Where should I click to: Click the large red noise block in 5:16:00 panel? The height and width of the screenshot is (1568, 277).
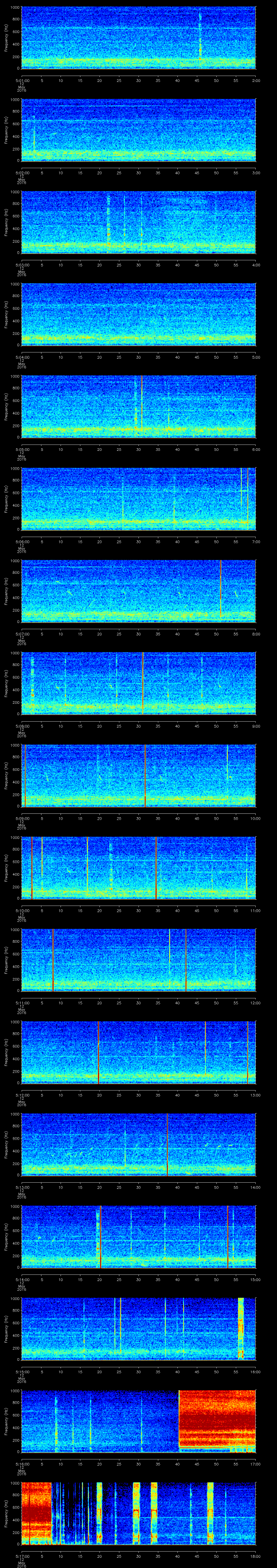pyautogui.click(x=217, y=1418)
